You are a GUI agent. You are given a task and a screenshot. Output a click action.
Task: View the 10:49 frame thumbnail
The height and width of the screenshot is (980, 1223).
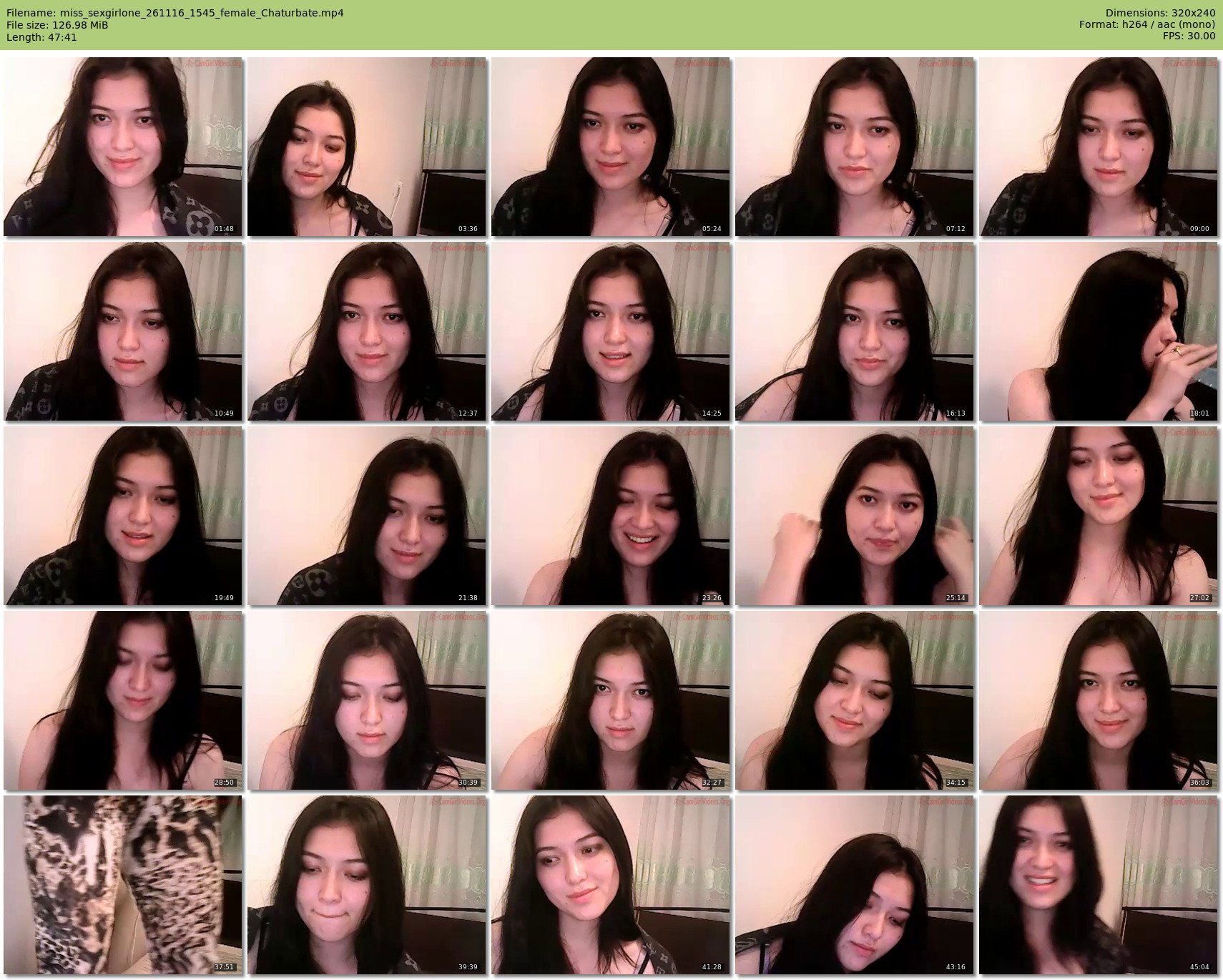coord(123,331)
